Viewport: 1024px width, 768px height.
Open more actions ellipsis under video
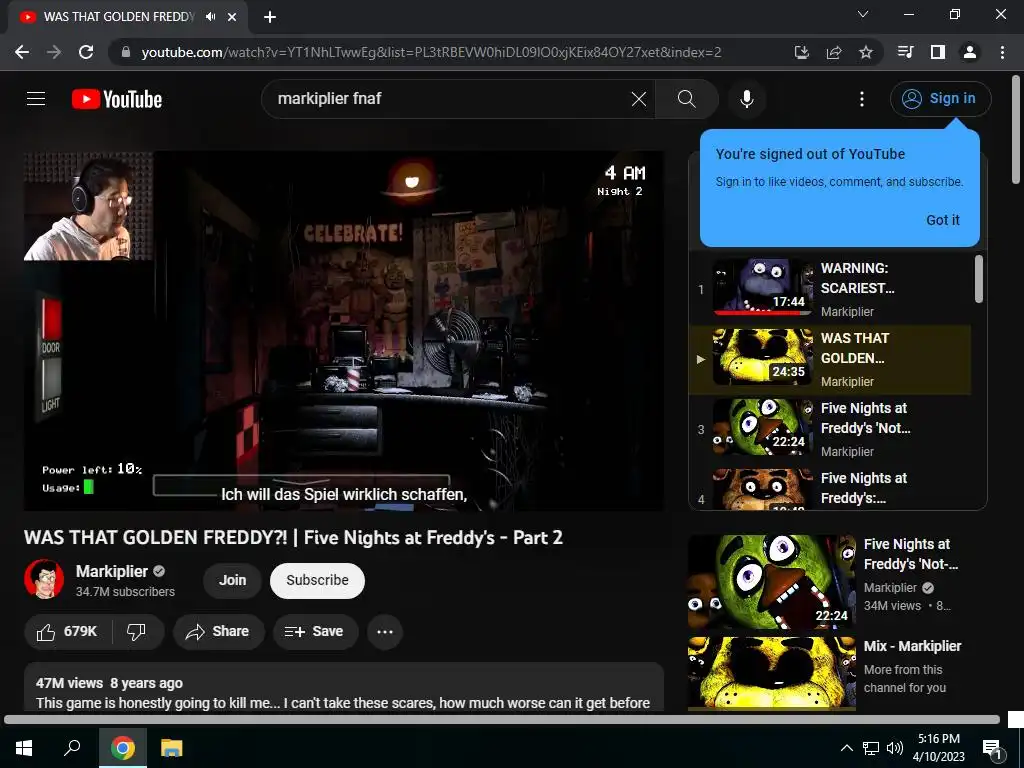385,632
